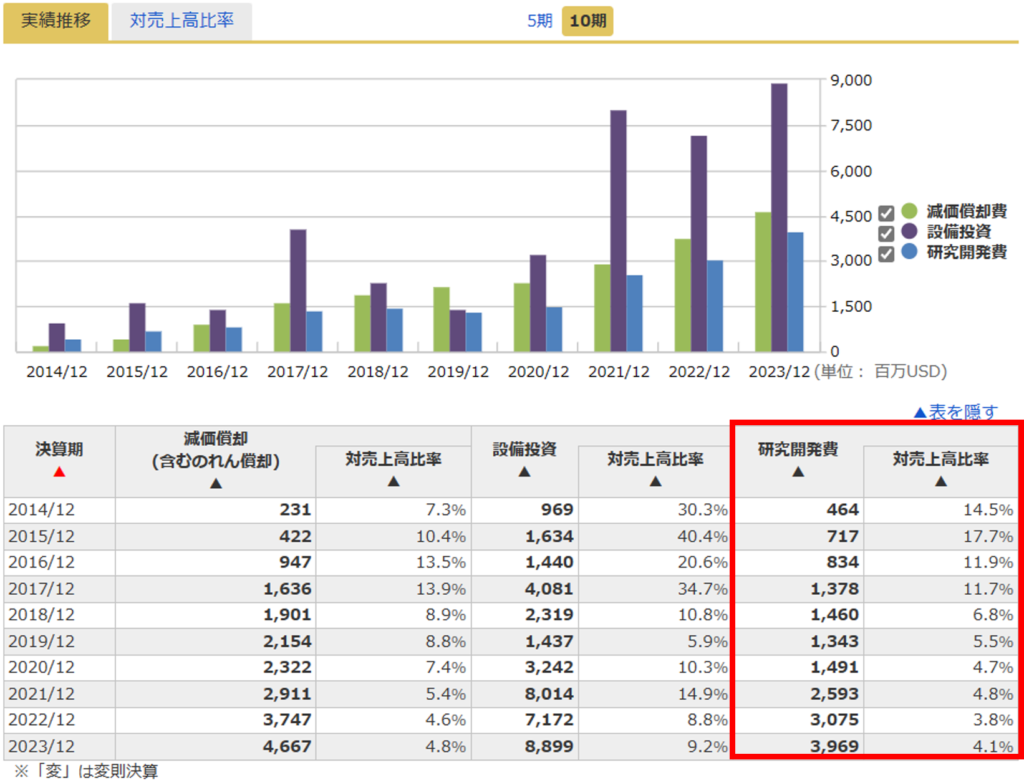
Task: Show the 5期 period view
Action: pyautogui.click(x=539, y=20)
